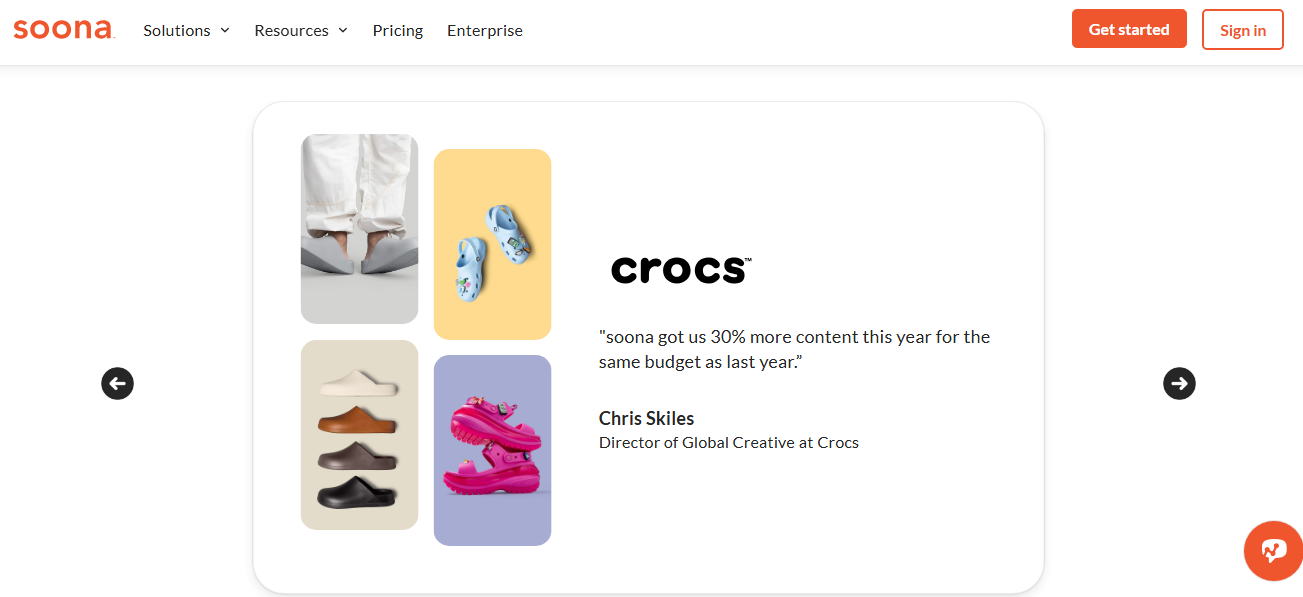Image resolution: width=1303 pixels, height=597 pixels.
Task: Open the Resources menu label
Action: pyautogui.click(x=291, y=30)
